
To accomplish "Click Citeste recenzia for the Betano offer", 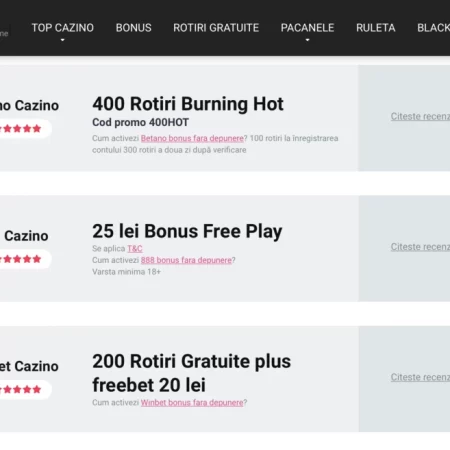I will point(420,116).
